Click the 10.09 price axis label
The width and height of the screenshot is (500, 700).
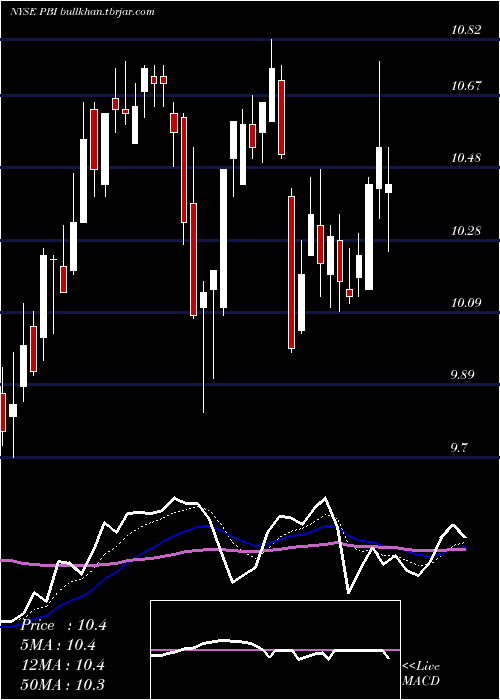(x=466, y=303)
